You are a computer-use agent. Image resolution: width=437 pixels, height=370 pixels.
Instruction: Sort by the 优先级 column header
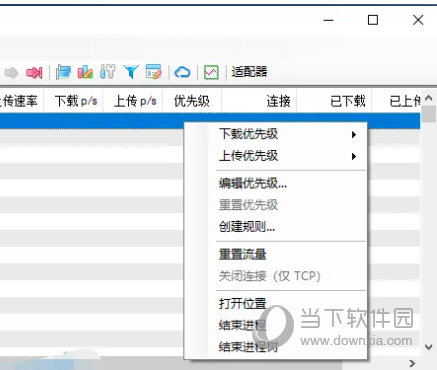[192, 101]
